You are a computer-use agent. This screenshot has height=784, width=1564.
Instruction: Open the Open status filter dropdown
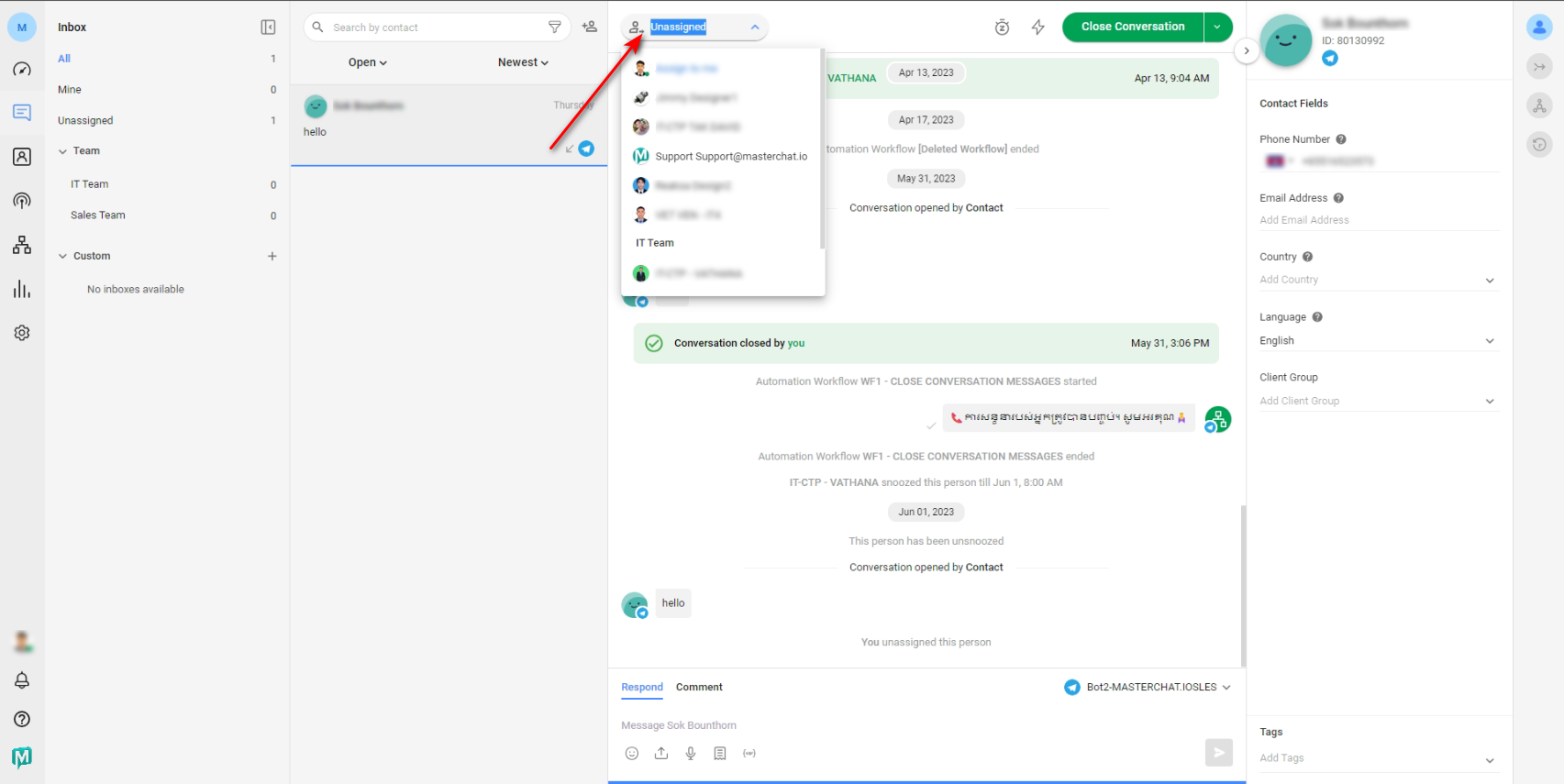point(368,62)
